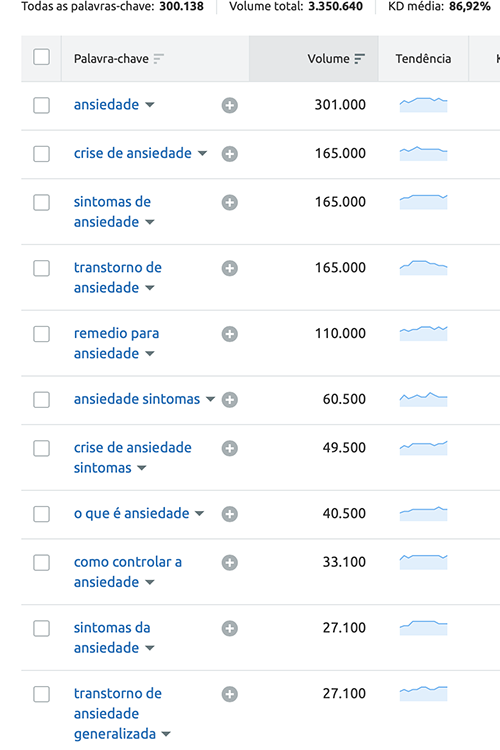
Task: Click trend chart for 'crise de ansiedade sintomas'
Action: pos(423,448)
